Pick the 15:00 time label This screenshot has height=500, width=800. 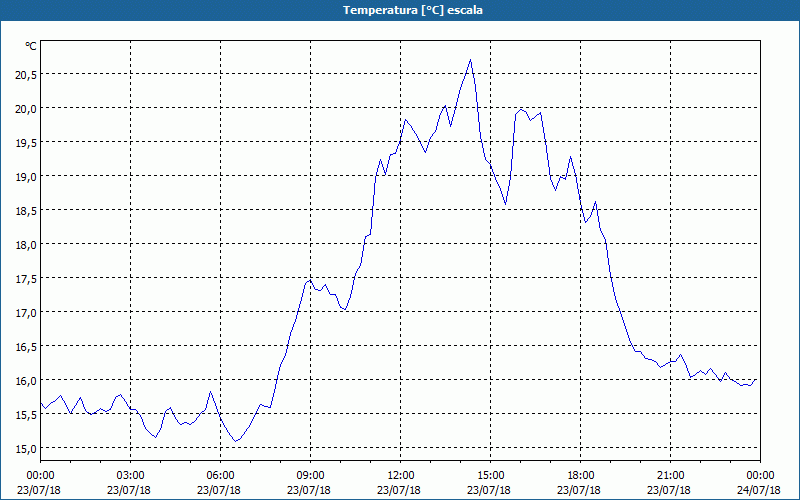point(490,476)
